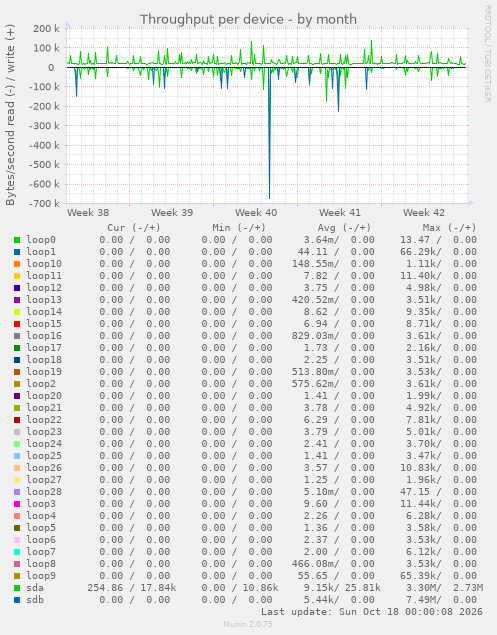This screenshot has width=497, height=635.
Task: Click the 'loop14' legend label
Action: (44, 312)
